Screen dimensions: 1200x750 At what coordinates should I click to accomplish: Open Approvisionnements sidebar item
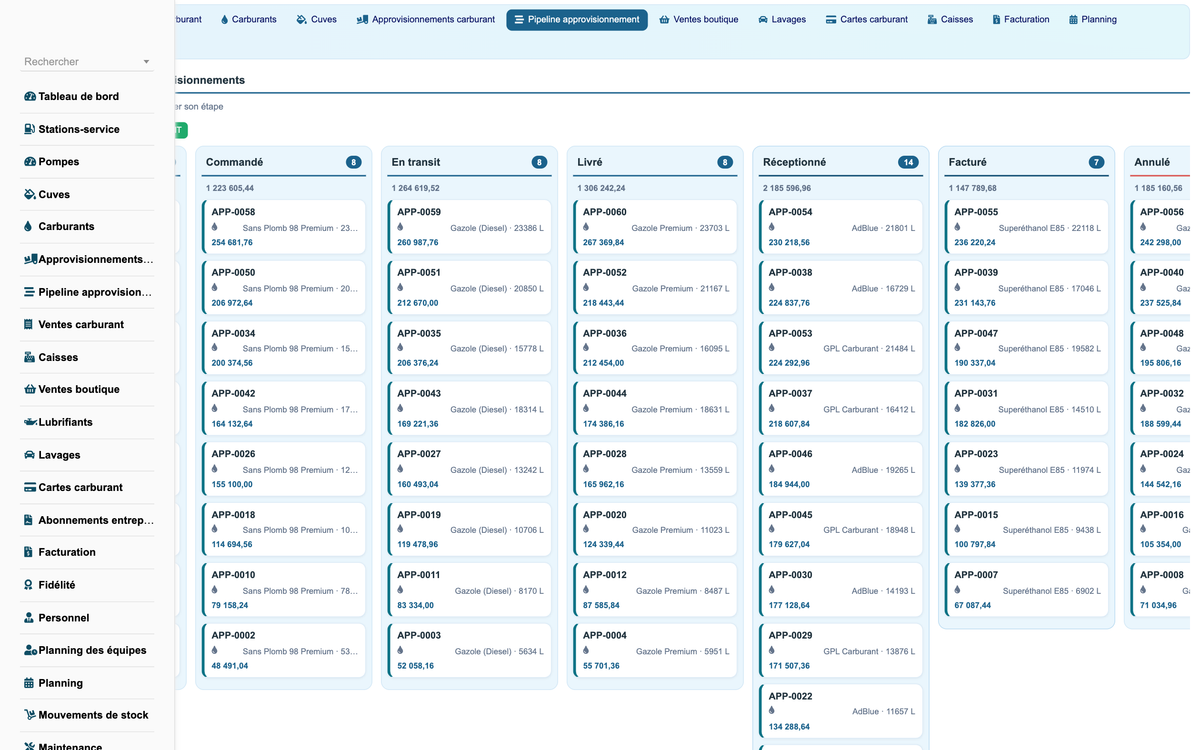click(88, 259)
